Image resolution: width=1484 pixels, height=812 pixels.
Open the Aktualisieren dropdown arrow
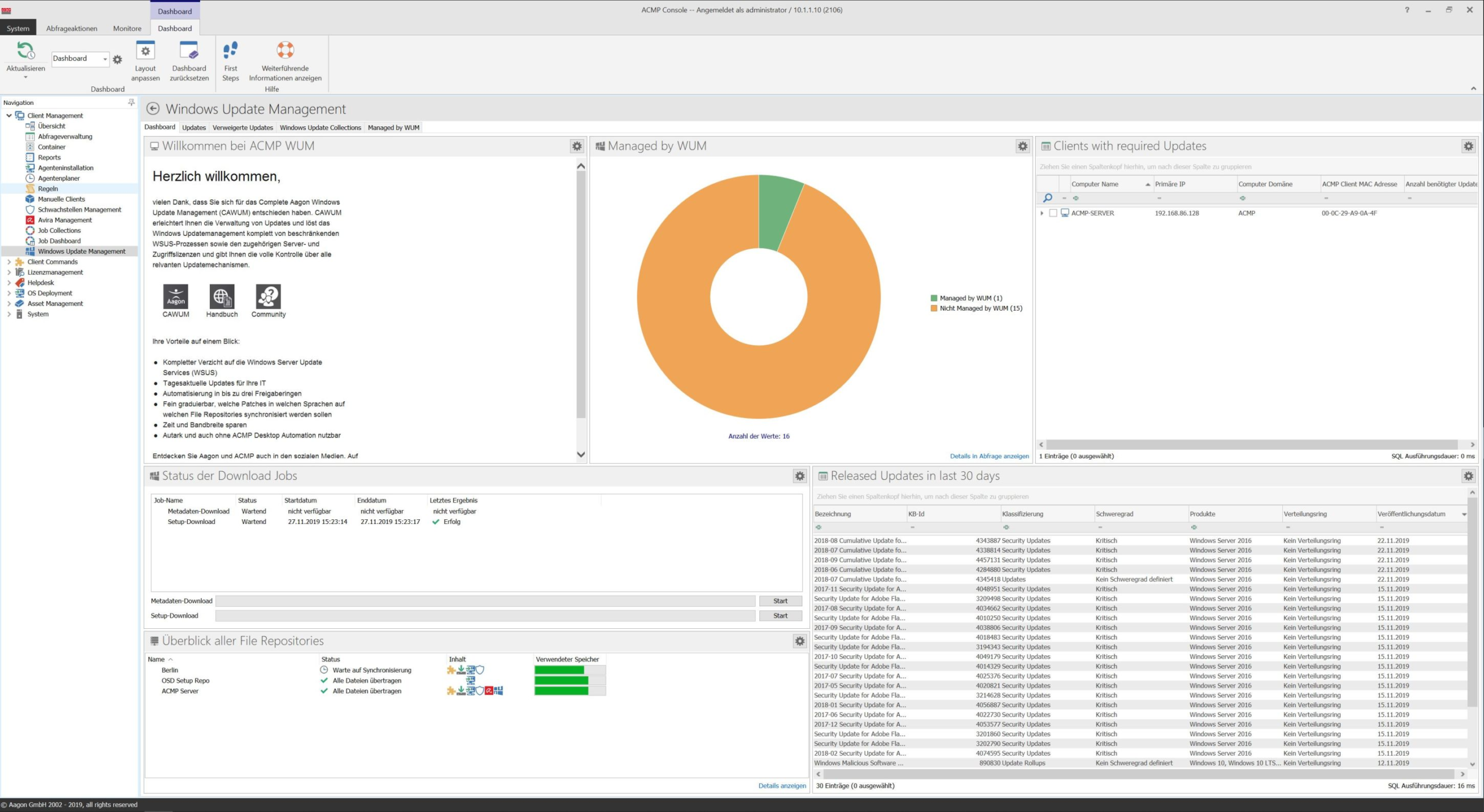(26, 77)
